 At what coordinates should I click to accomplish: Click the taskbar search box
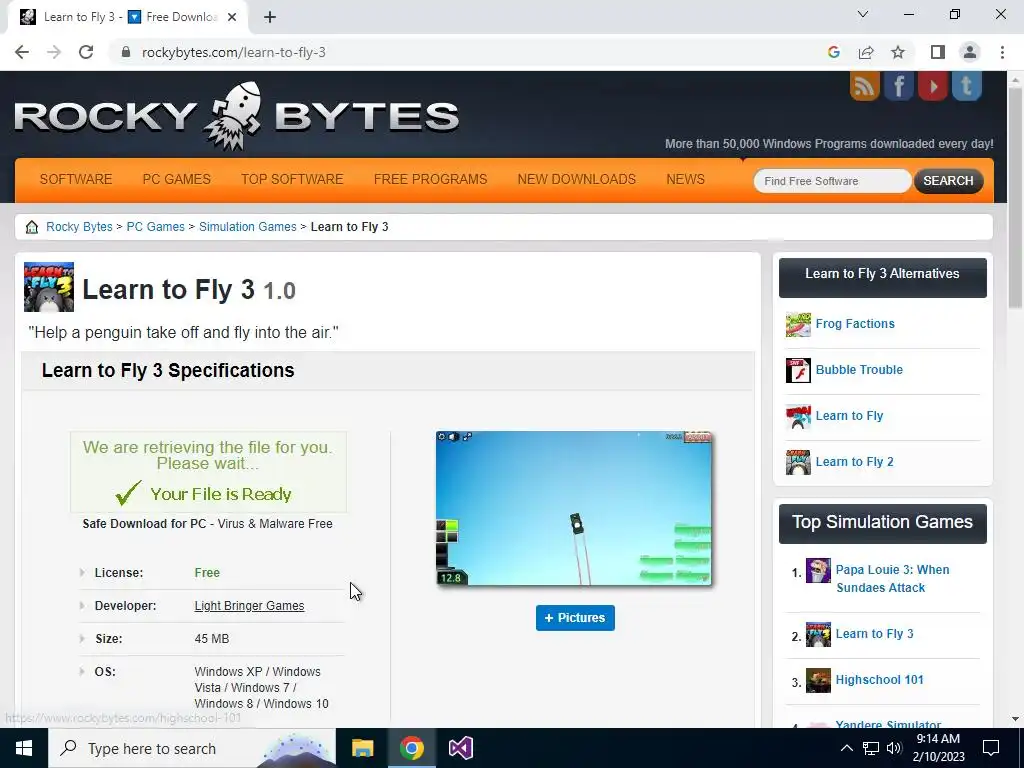click(x=191, y=748)
